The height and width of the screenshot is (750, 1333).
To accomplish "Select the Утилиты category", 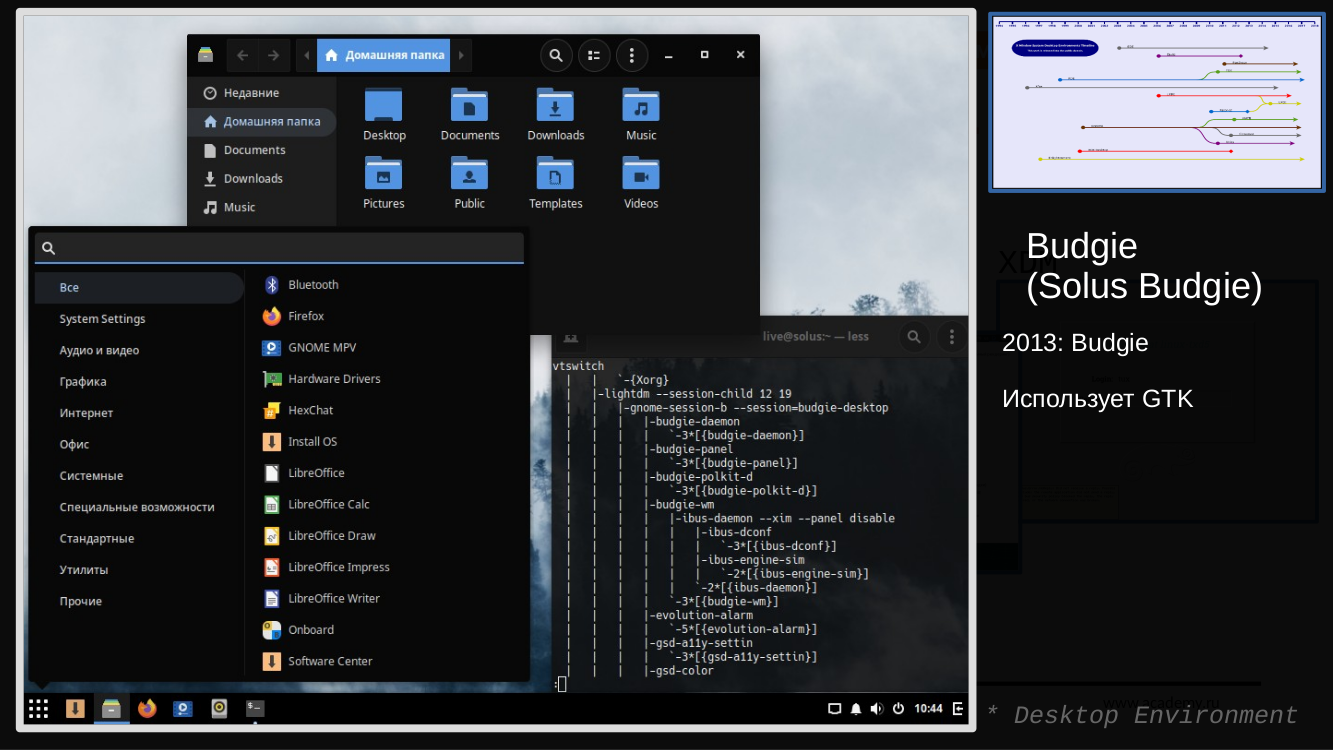I will pos(139,569).
